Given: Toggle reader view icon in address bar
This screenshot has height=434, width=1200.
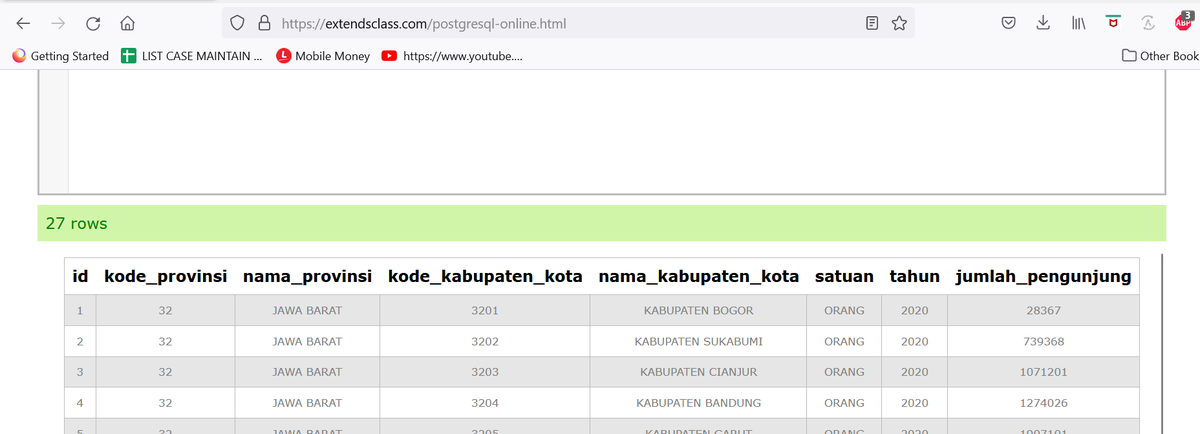Looking at the screenshot, I should pos(872,23).
